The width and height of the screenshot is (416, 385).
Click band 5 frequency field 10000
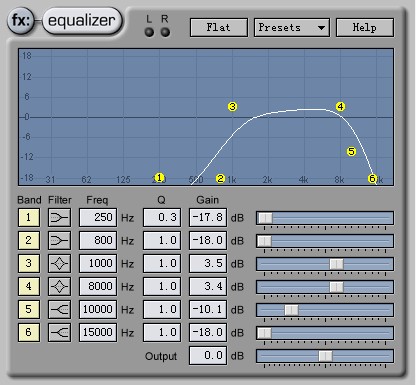pyautogui.click(x=98, y=310)
